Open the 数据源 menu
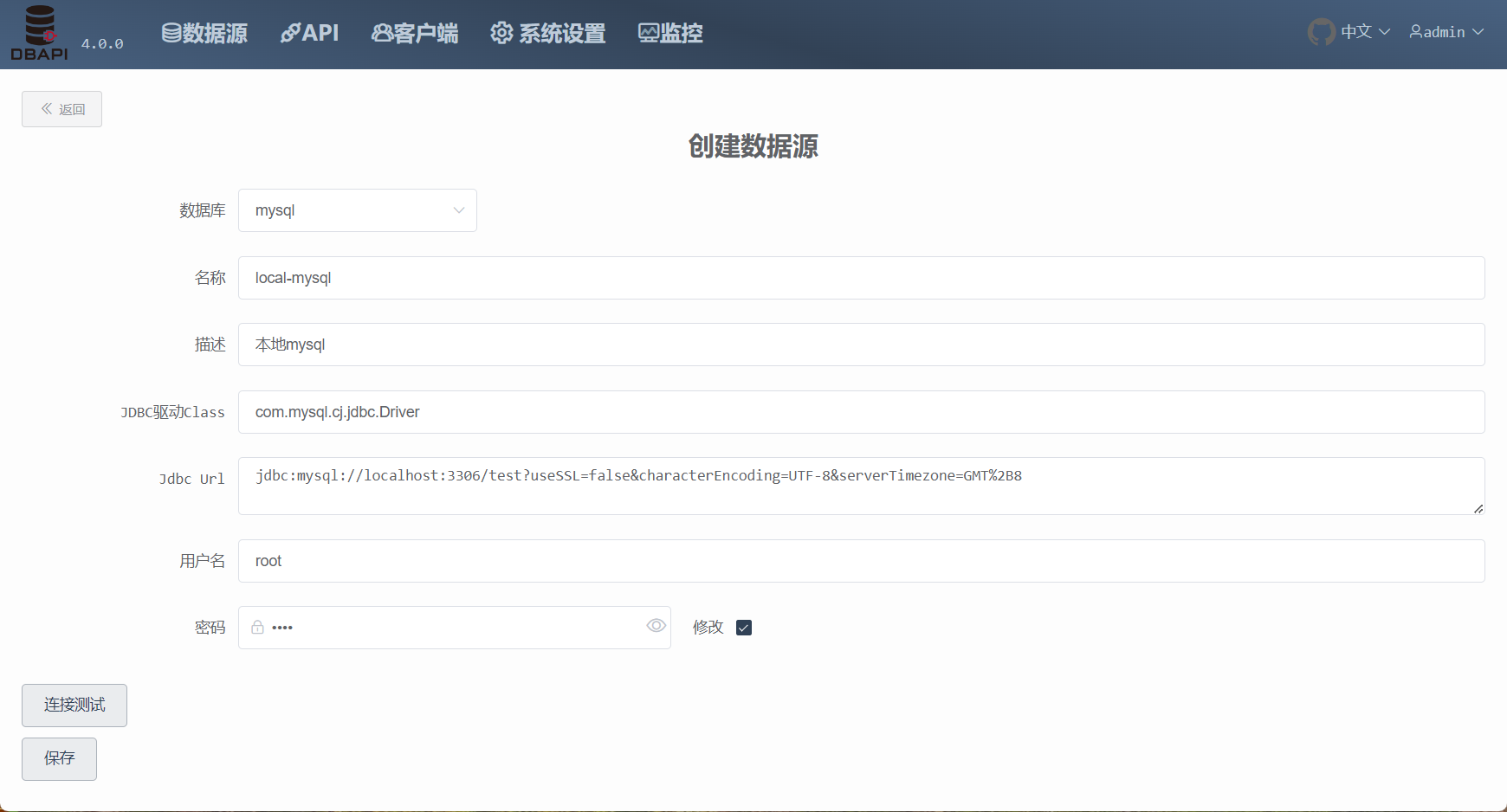Image resolution: width=1507 pixels, height=812 pixels. (204, 33)
